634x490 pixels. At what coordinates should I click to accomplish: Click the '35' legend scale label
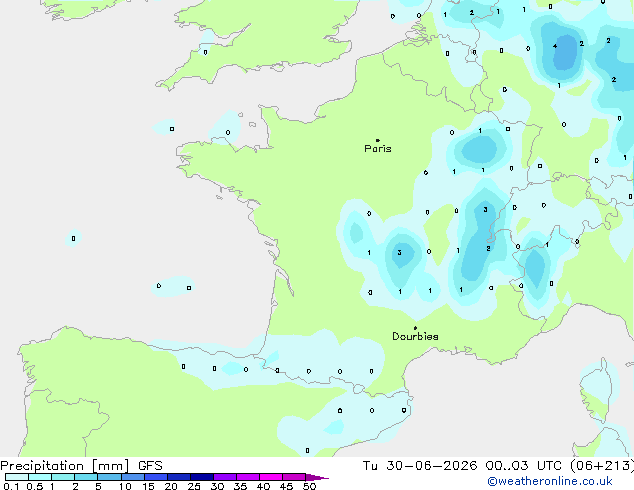click(240, 486)
